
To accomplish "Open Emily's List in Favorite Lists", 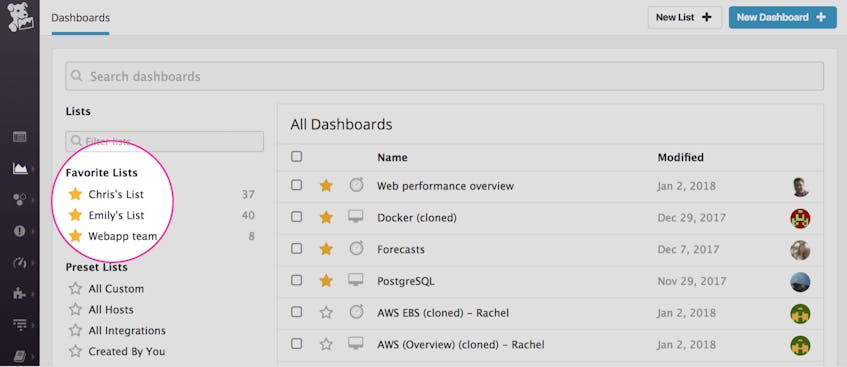I will [116, 215].
